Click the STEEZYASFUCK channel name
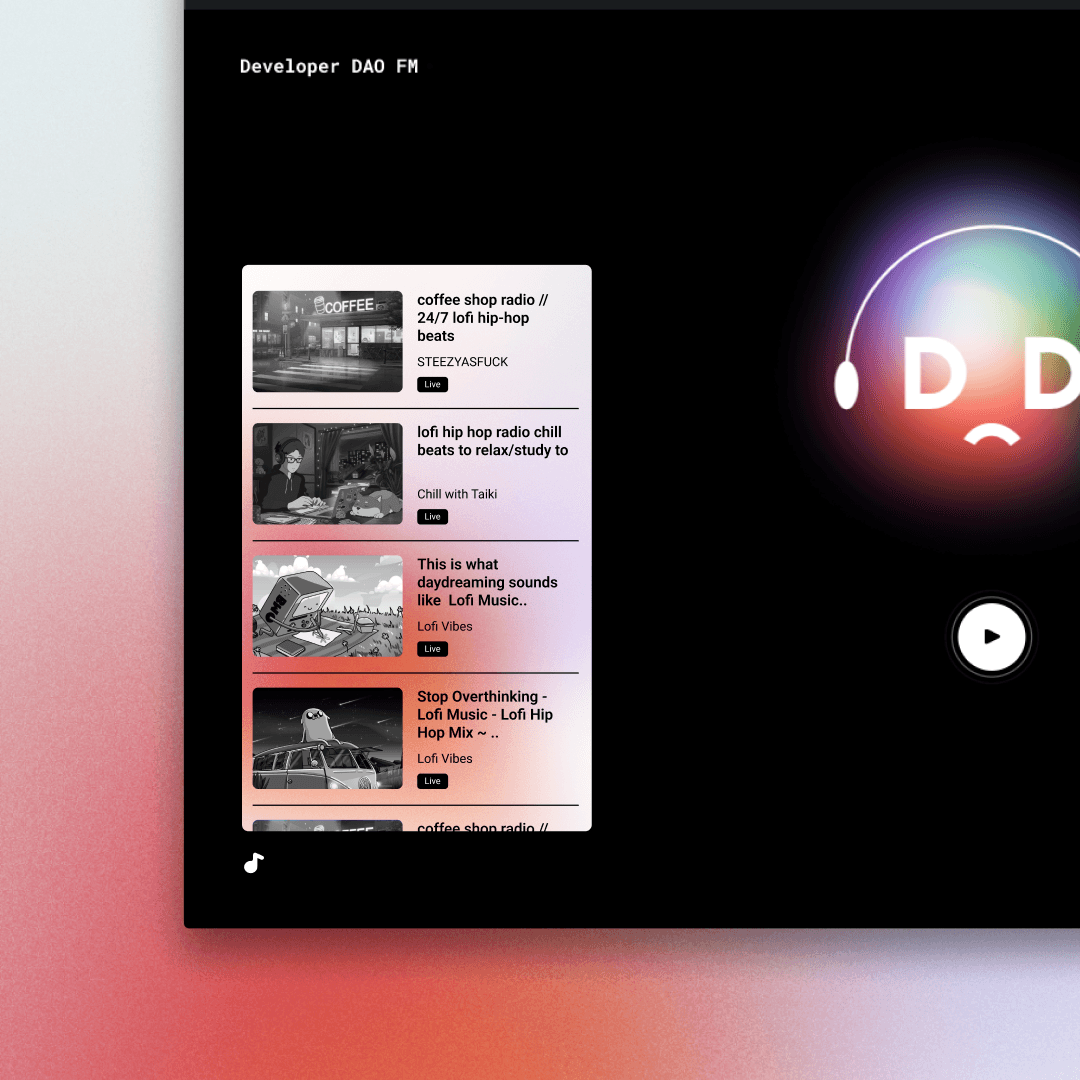Viewport: 1080px width, 1080px height. 462,361
